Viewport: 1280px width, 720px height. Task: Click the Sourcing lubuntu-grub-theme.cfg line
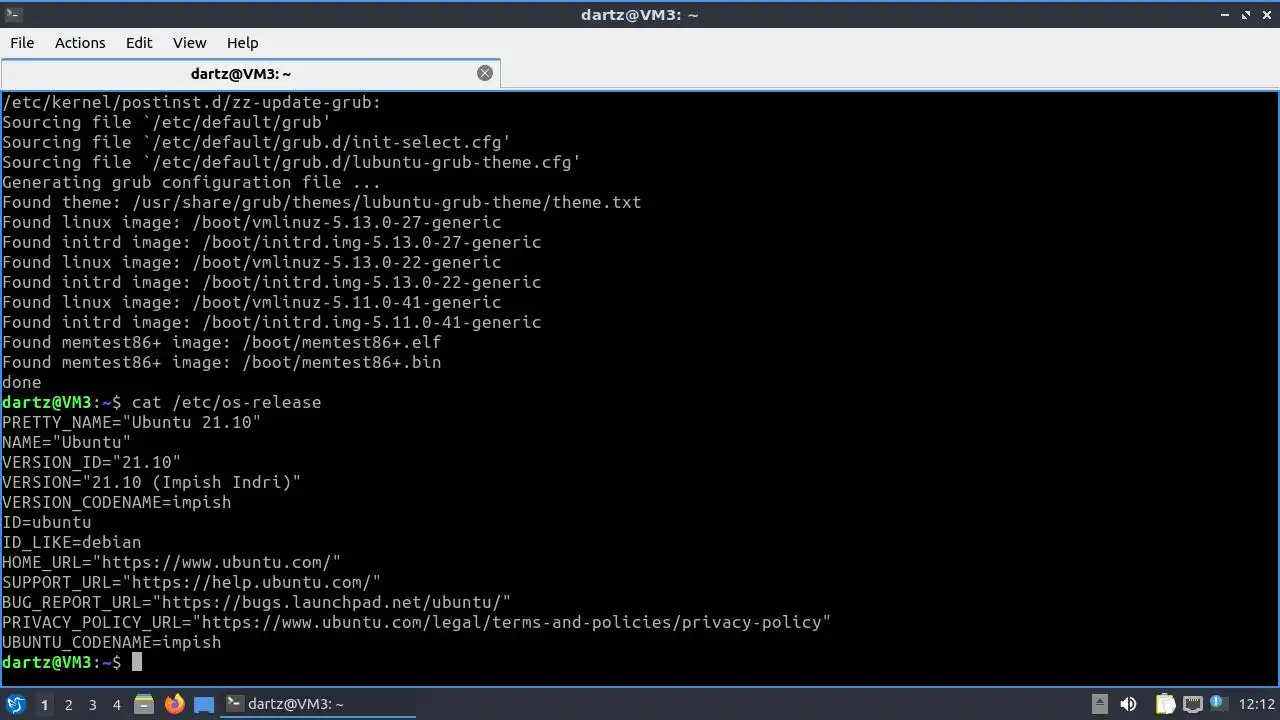[291, 162]
